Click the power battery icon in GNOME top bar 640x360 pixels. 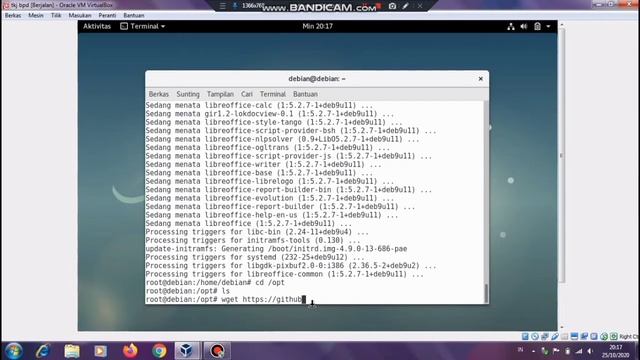537,27
